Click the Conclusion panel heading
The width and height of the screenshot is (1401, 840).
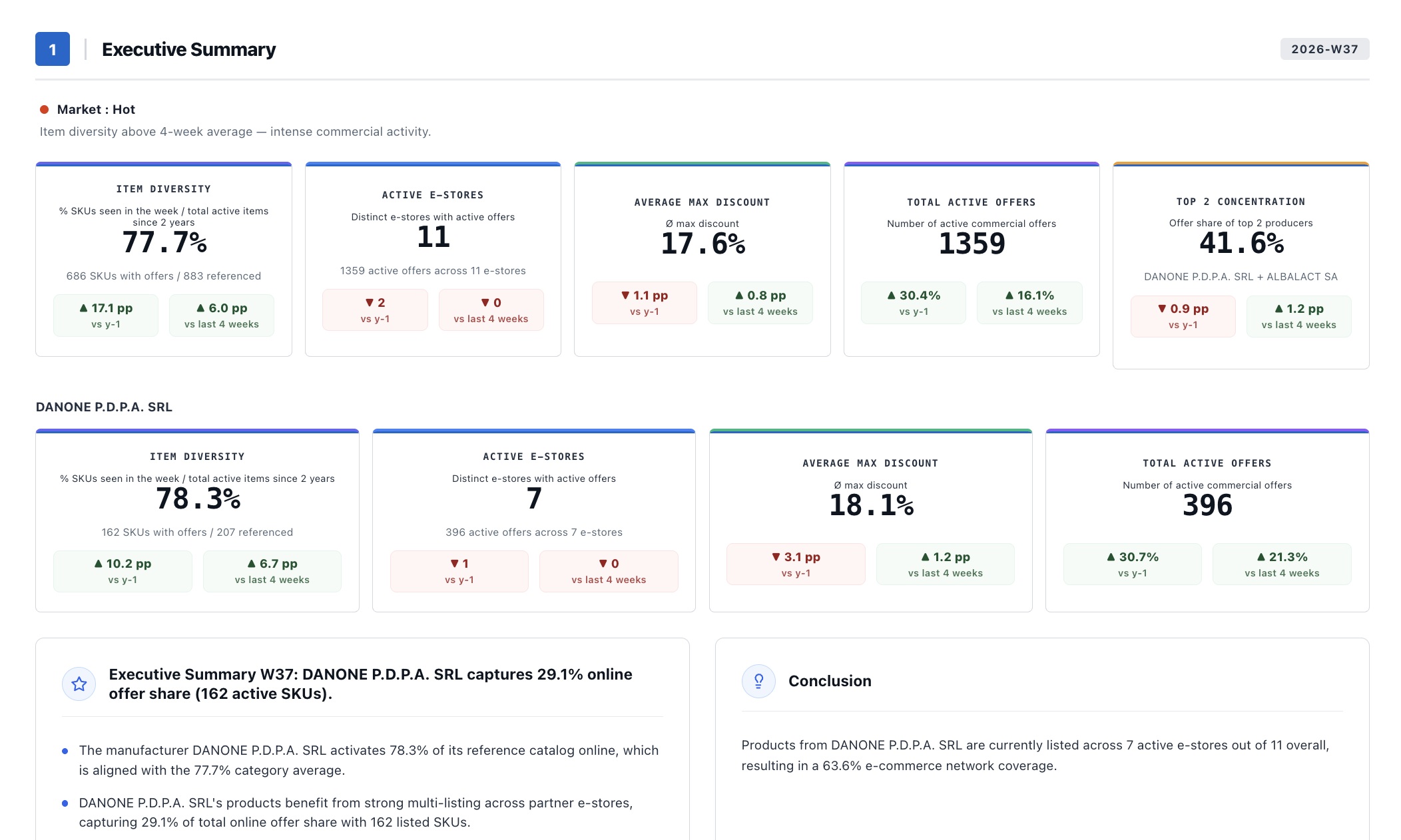pyautogui.click(x=830, y=681)
